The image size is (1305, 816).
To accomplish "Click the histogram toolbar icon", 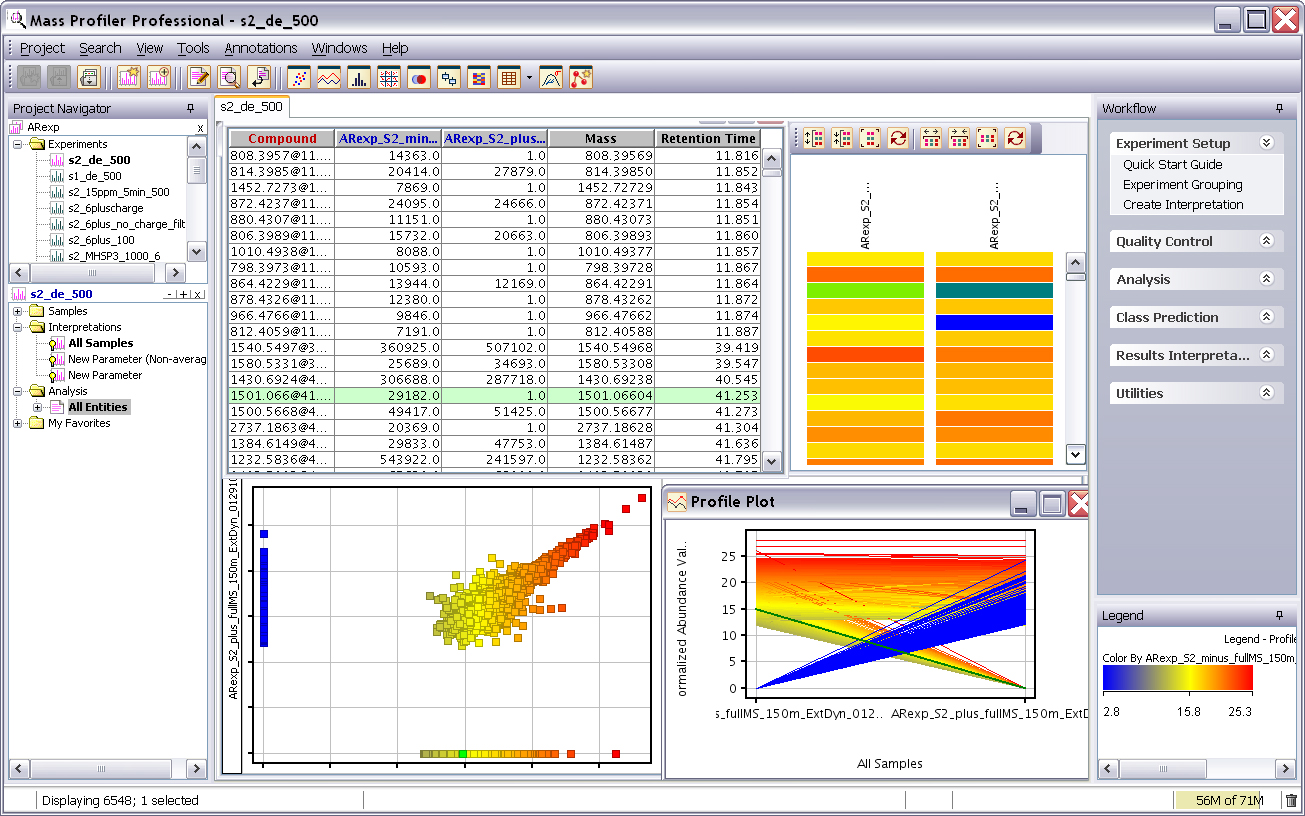I will click(358, 78).
